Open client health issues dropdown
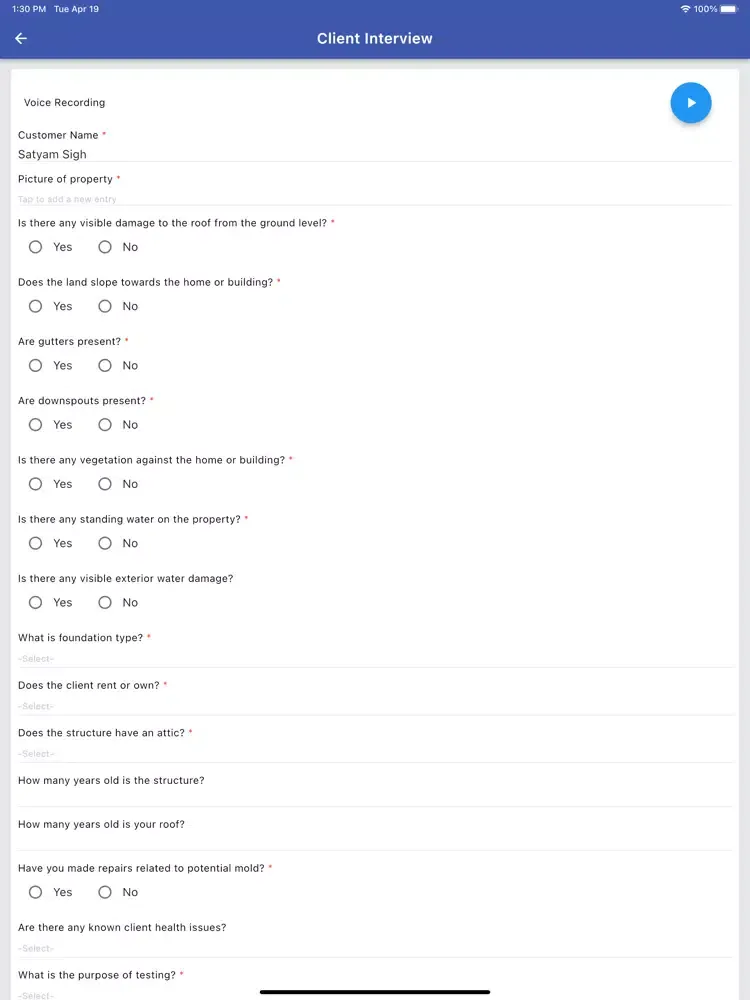The height and width of the screenshot is (1000, 750). point(375,948)
